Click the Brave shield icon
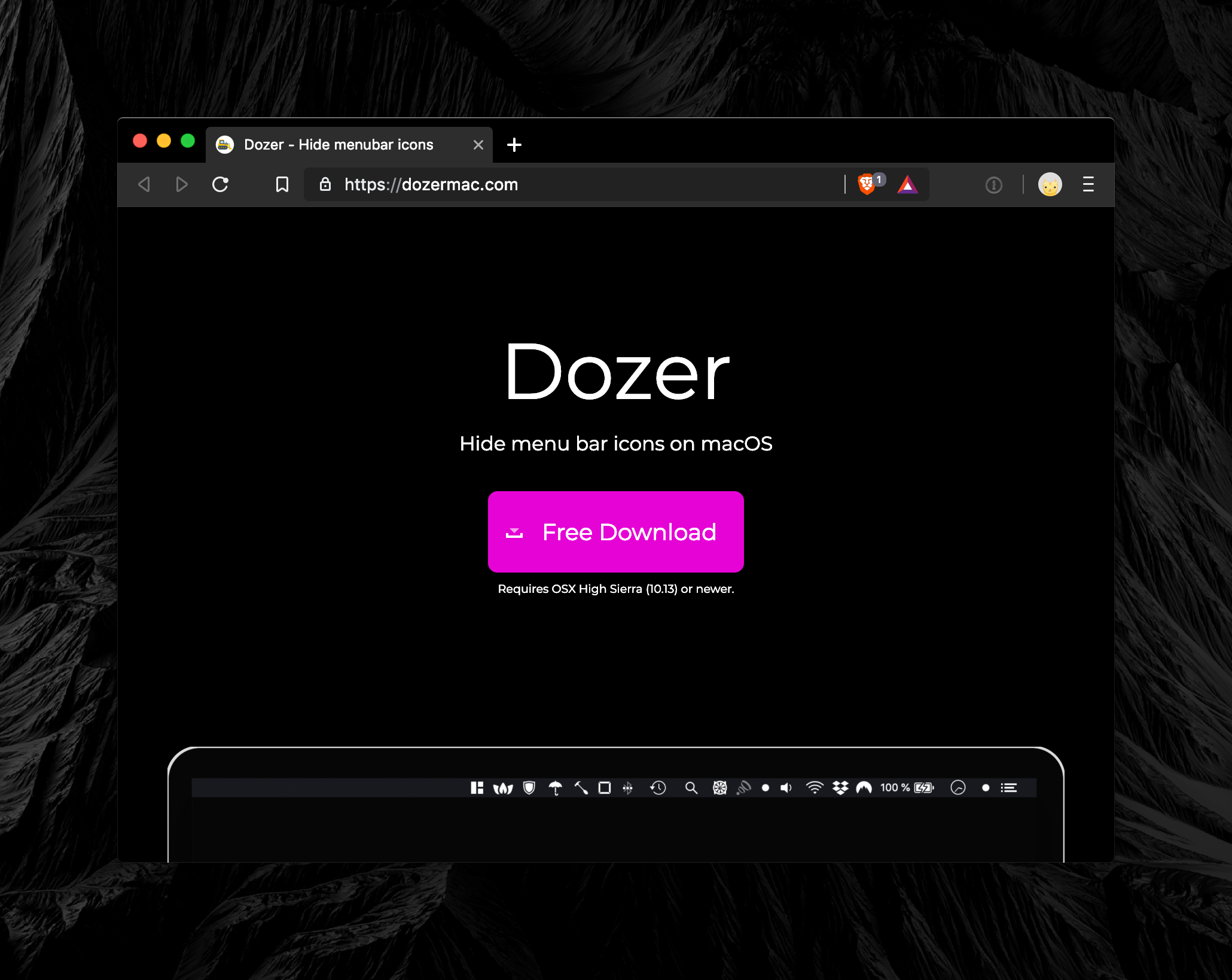This screenshot has height=980, width=1232. 866,184
